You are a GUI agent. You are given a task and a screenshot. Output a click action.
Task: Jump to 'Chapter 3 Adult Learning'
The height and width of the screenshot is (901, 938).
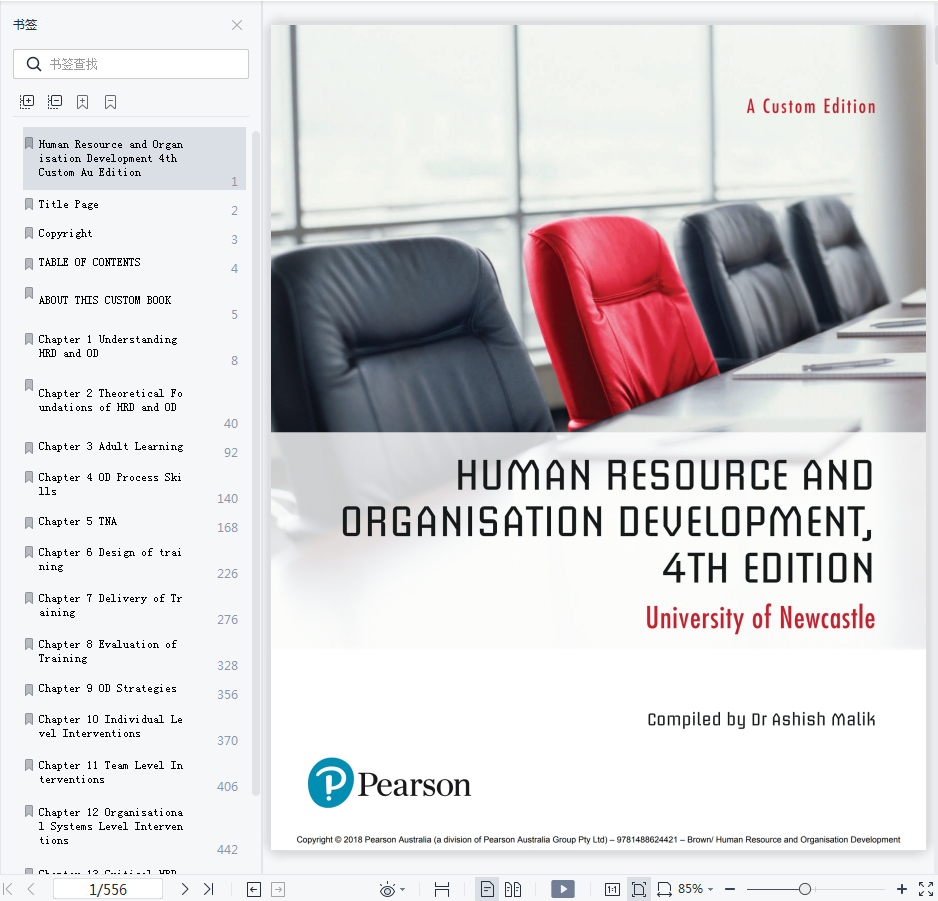[x=134, y=447]
